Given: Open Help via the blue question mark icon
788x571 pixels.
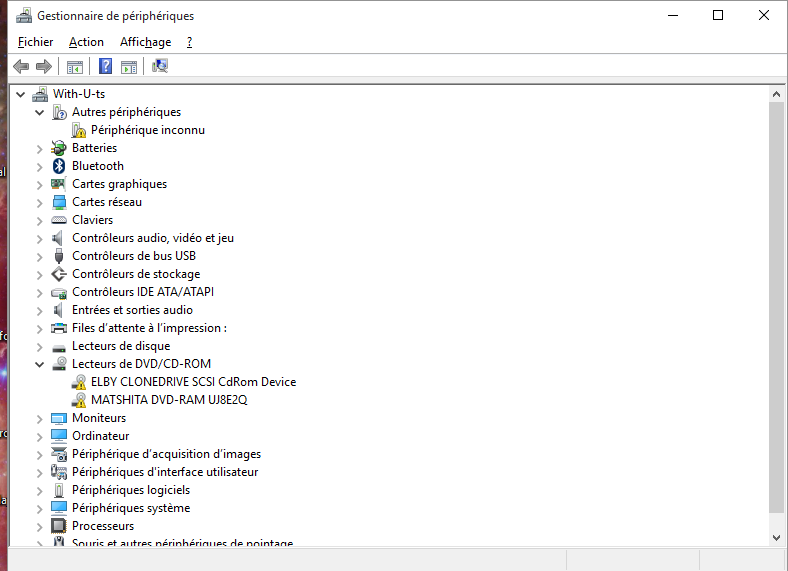Looking at the screenshot, I should click(x=105, y=67).
